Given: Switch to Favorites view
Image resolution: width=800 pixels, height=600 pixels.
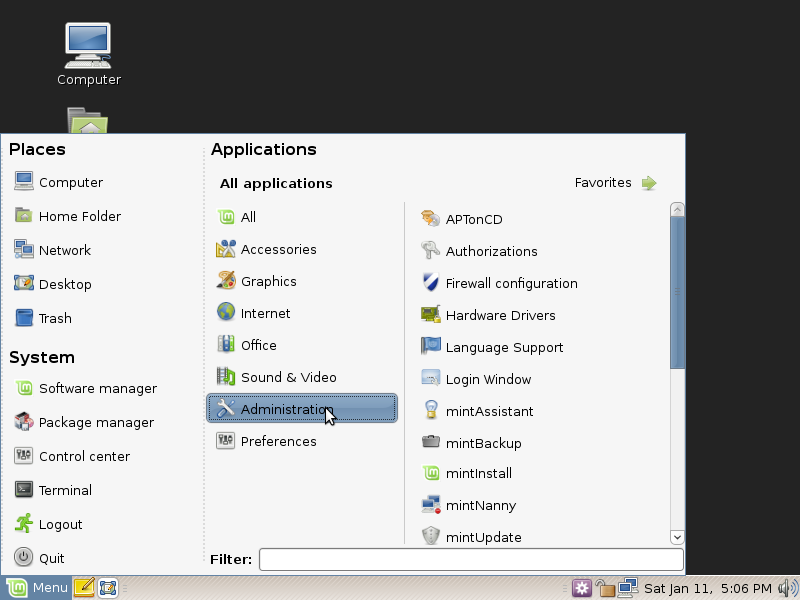Looking at the screenshot, I should [x=615, y=183].
